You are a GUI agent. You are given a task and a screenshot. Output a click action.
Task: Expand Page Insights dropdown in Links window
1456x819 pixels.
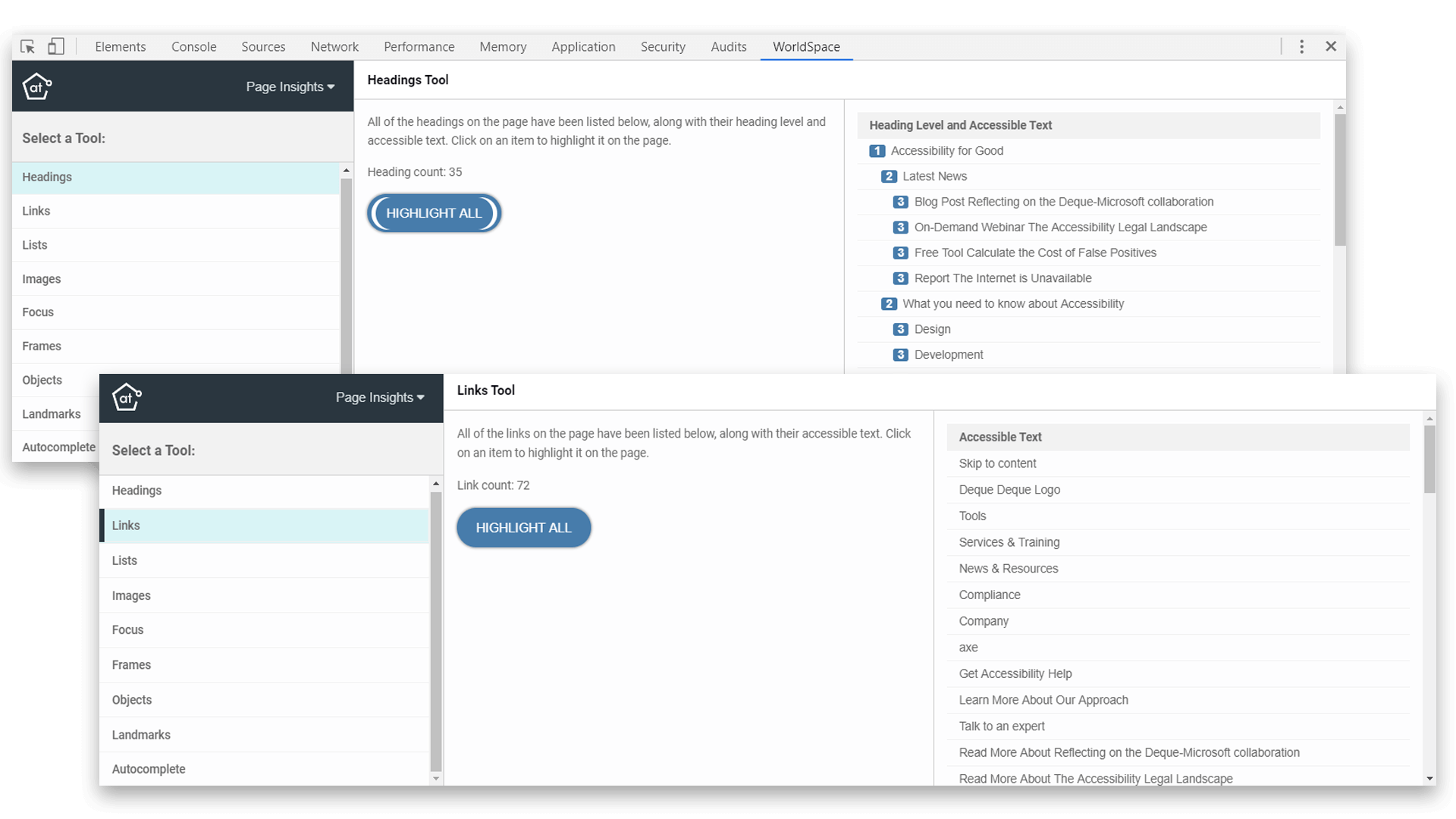[x=380, y=397]
